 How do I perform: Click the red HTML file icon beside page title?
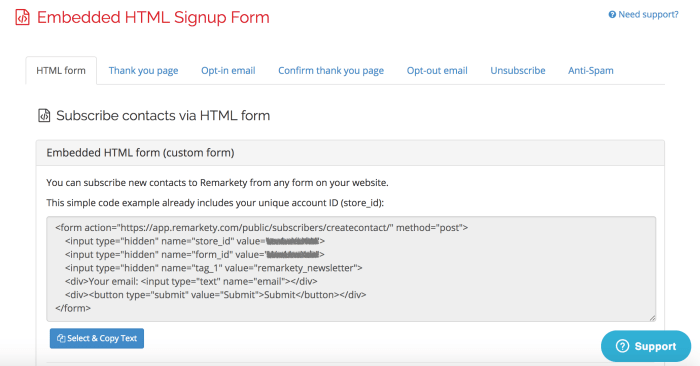click(22, 17)
